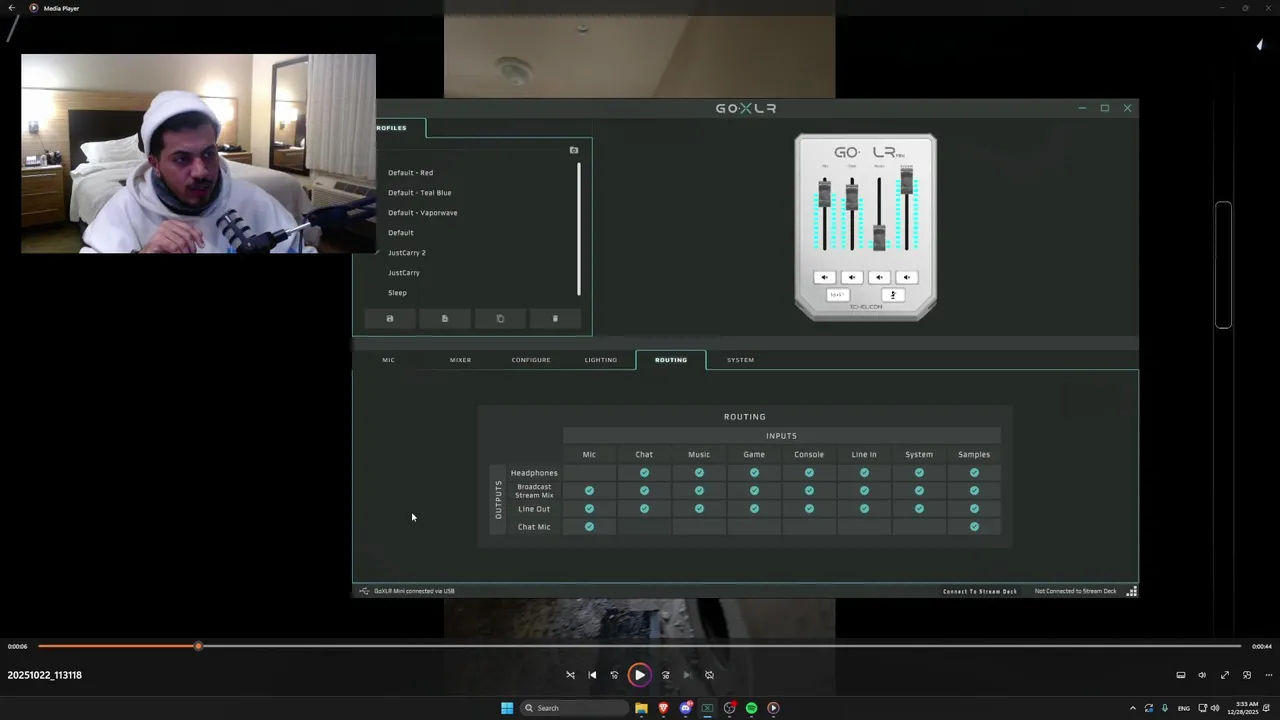This screenshot has height=720, width=1280.
Task: Go back in Media Player
Action: click(x=12, y=8)
